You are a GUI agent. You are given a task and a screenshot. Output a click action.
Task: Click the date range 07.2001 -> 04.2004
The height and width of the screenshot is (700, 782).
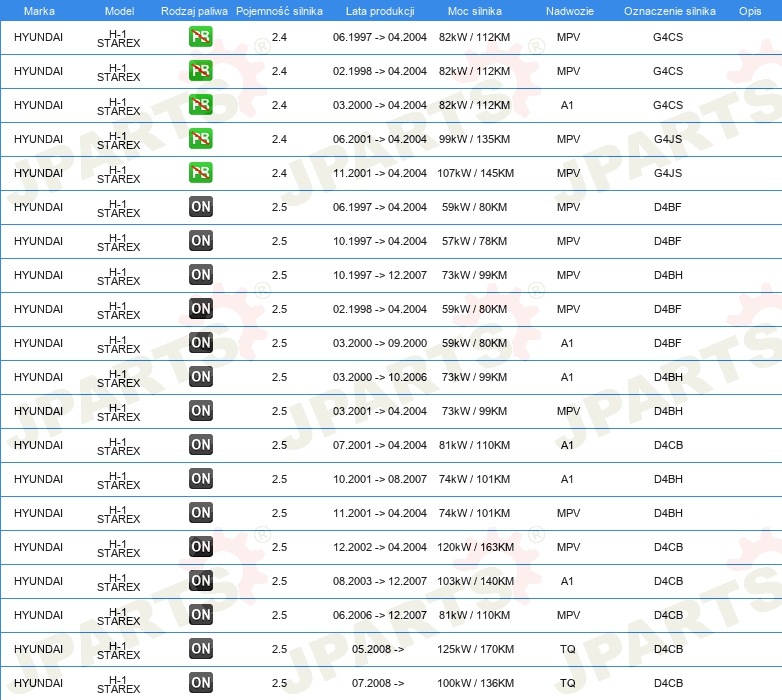pos(380,445)
